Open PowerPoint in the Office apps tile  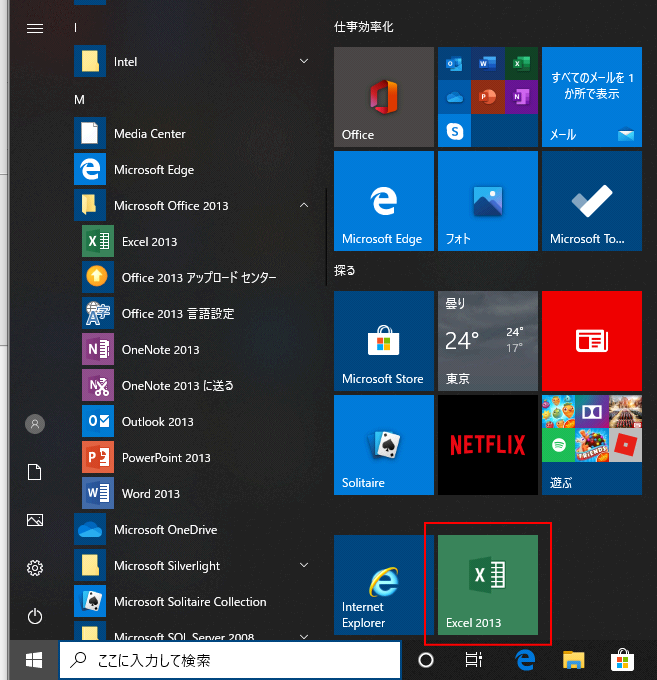(x=487, y=97)
